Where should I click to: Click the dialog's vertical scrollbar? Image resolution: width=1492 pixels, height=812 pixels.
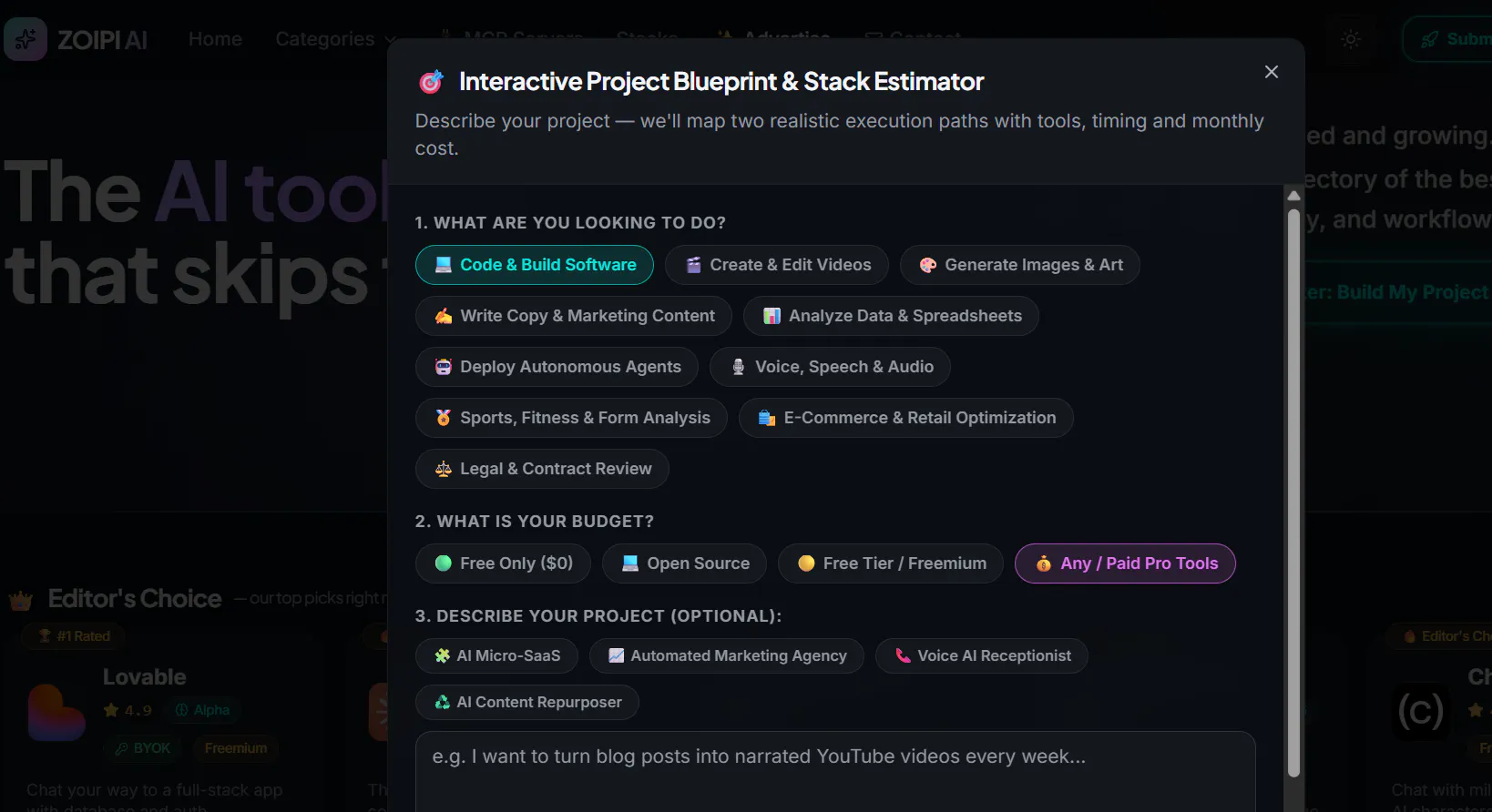(x=1293, y=492)
